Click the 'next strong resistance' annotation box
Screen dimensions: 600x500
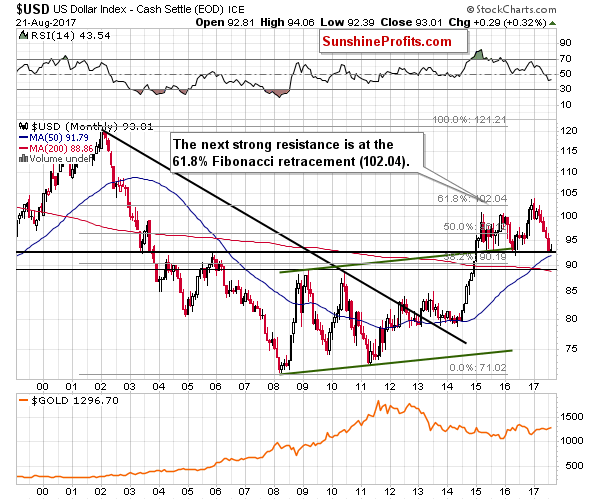(297, 153)
